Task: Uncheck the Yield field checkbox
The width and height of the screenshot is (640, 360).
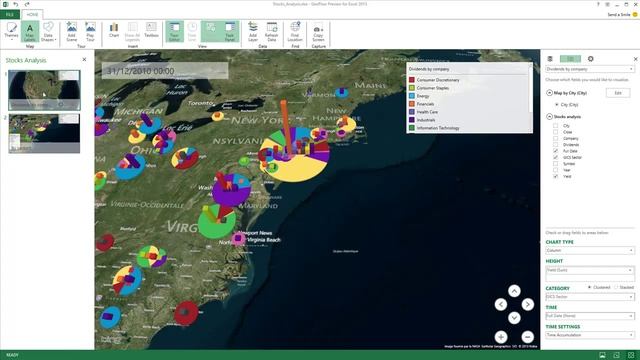Action: coord(556,176)
